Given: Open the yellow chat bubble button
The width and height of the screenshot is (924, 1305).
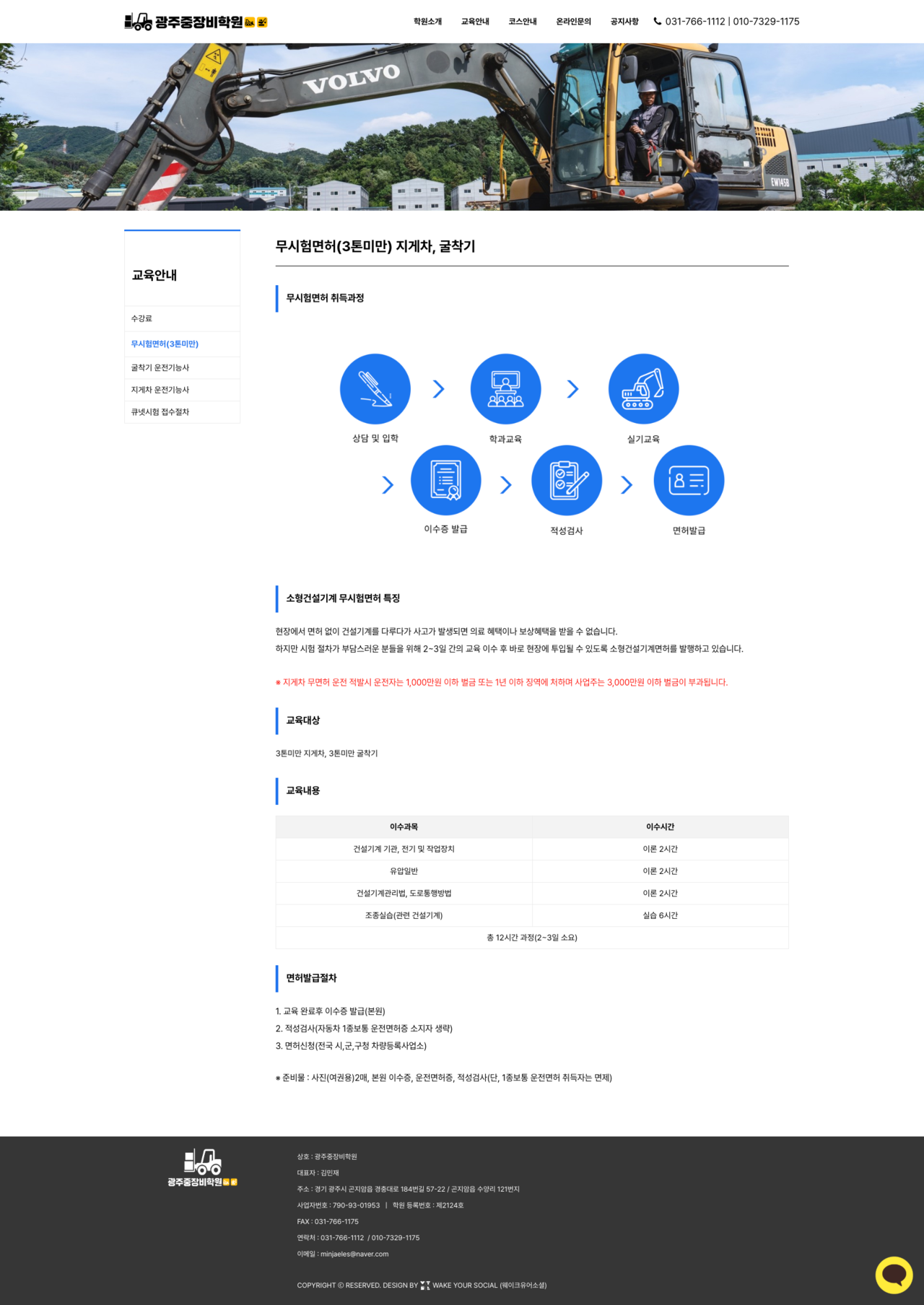Looking at the screenshot, I should point(894,1275).
